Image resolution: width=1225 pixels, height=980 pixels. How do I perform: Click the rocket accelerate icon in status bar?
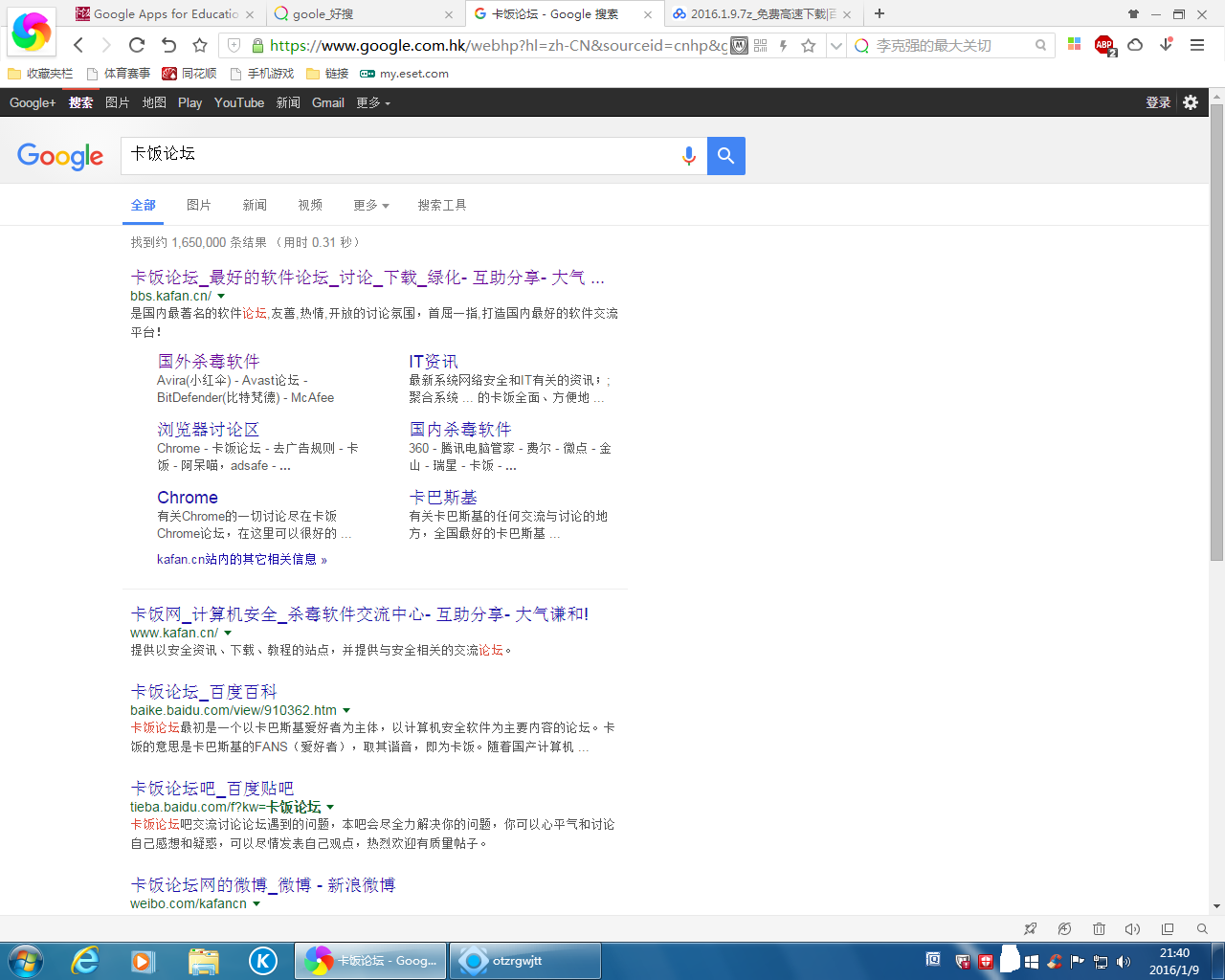[1031, 928]
